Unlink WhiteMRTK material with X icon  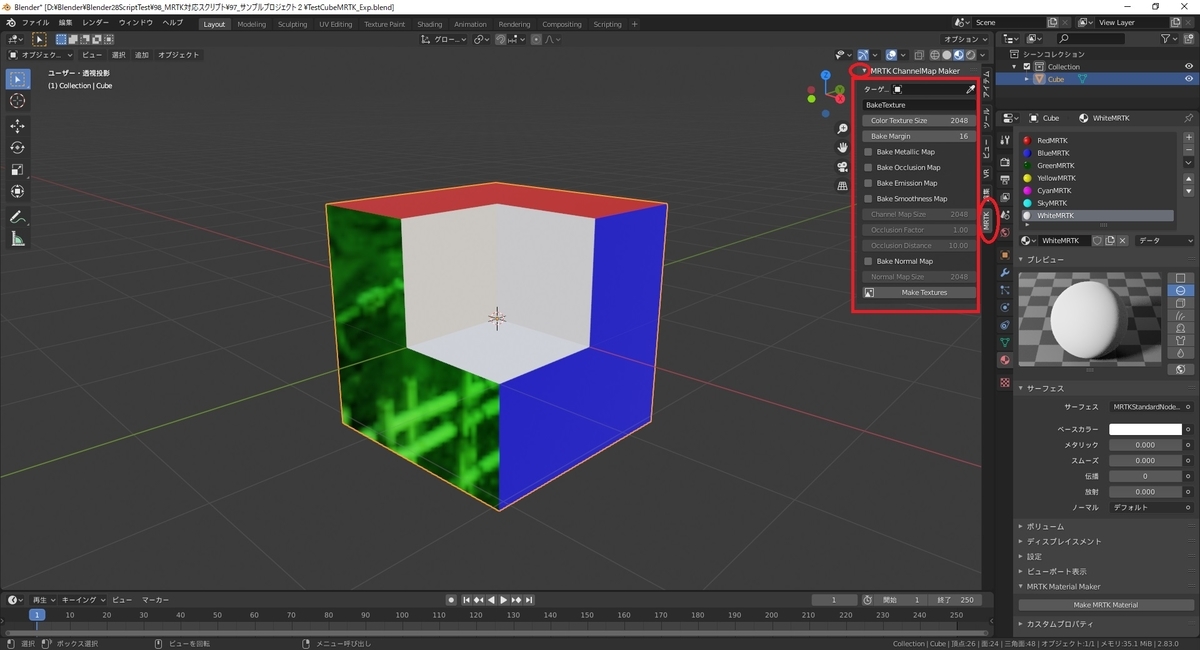click(1122, 241)
